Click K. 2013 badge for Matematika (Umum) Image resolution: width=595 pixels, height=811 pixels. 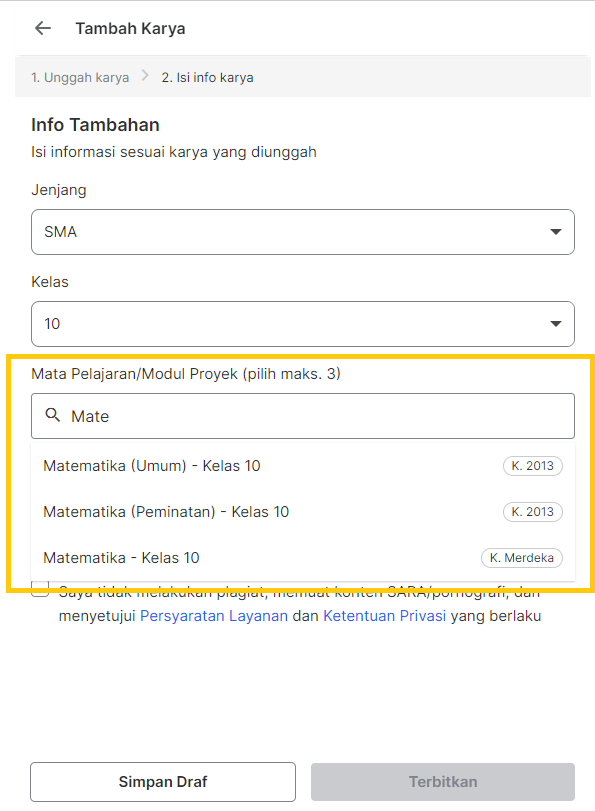(x=532, y=465)
